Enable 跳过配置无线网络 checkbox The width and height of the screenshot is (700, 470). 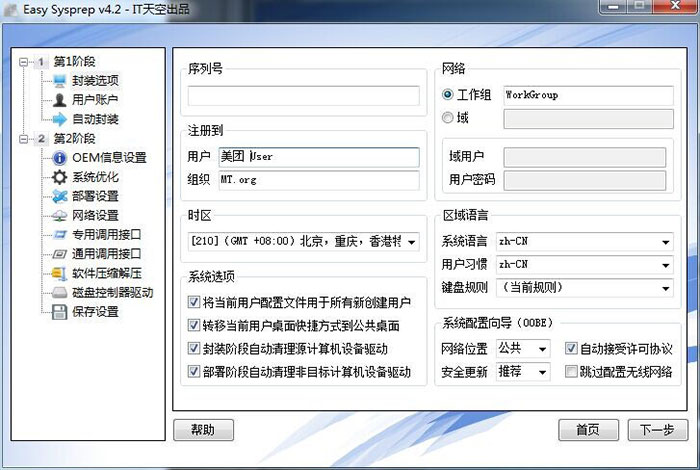(x=571, y=371)
